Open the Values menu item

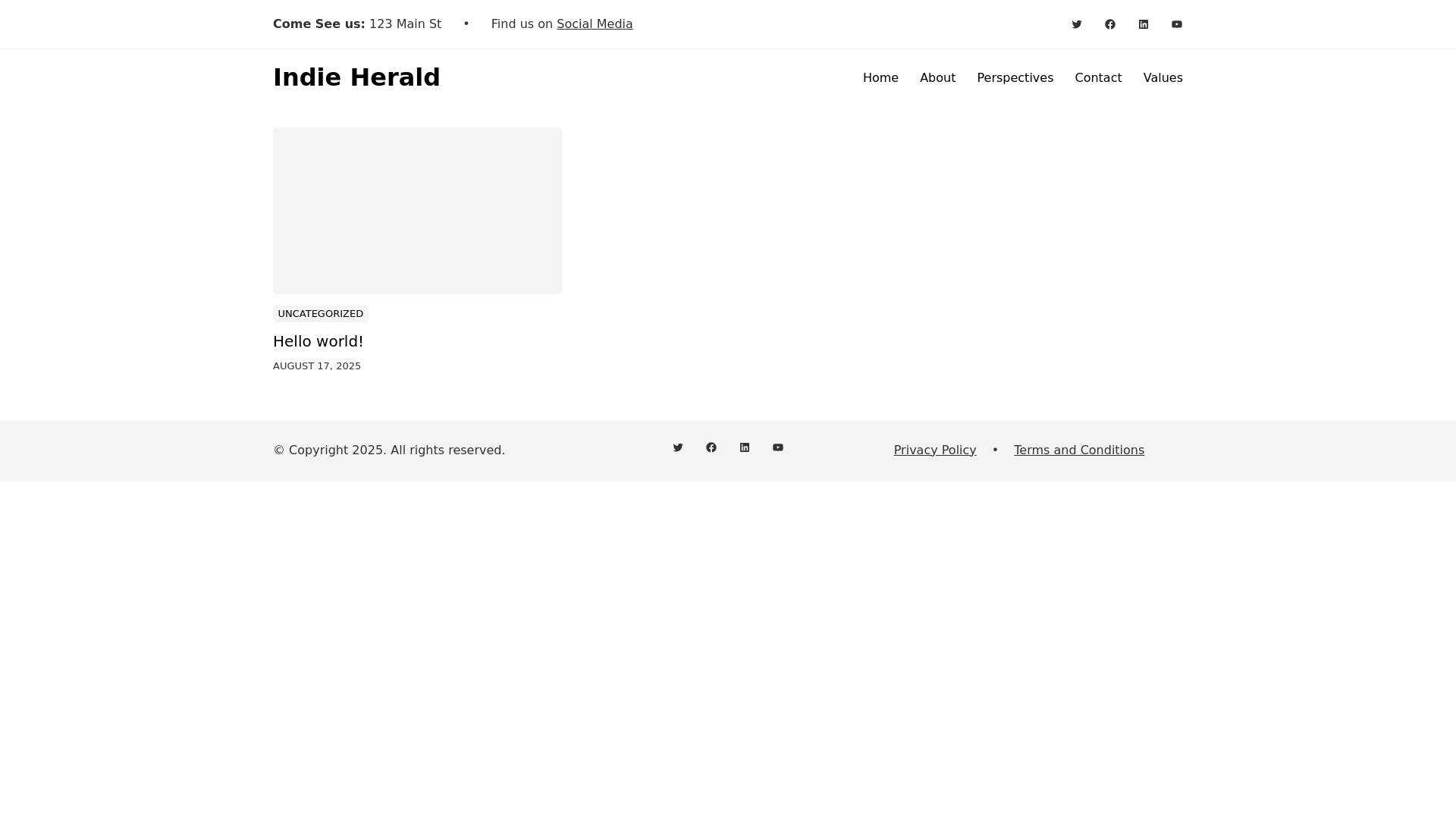[x=1163, y=77]
